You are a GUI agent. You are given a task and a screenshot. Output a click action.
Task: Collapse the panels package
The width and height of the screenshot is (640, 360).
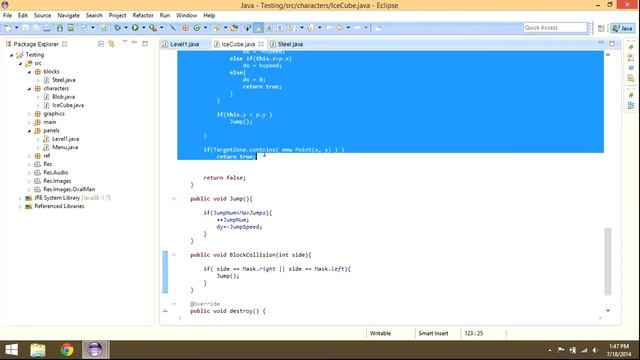(x=29, y=131)
